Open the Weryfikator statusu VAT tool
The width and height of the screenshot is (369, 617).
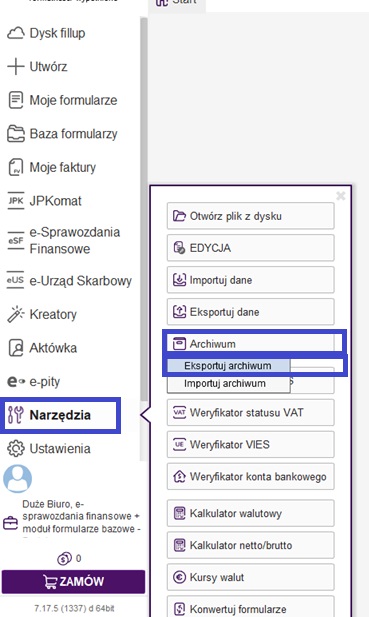click(x=250, y=412)
